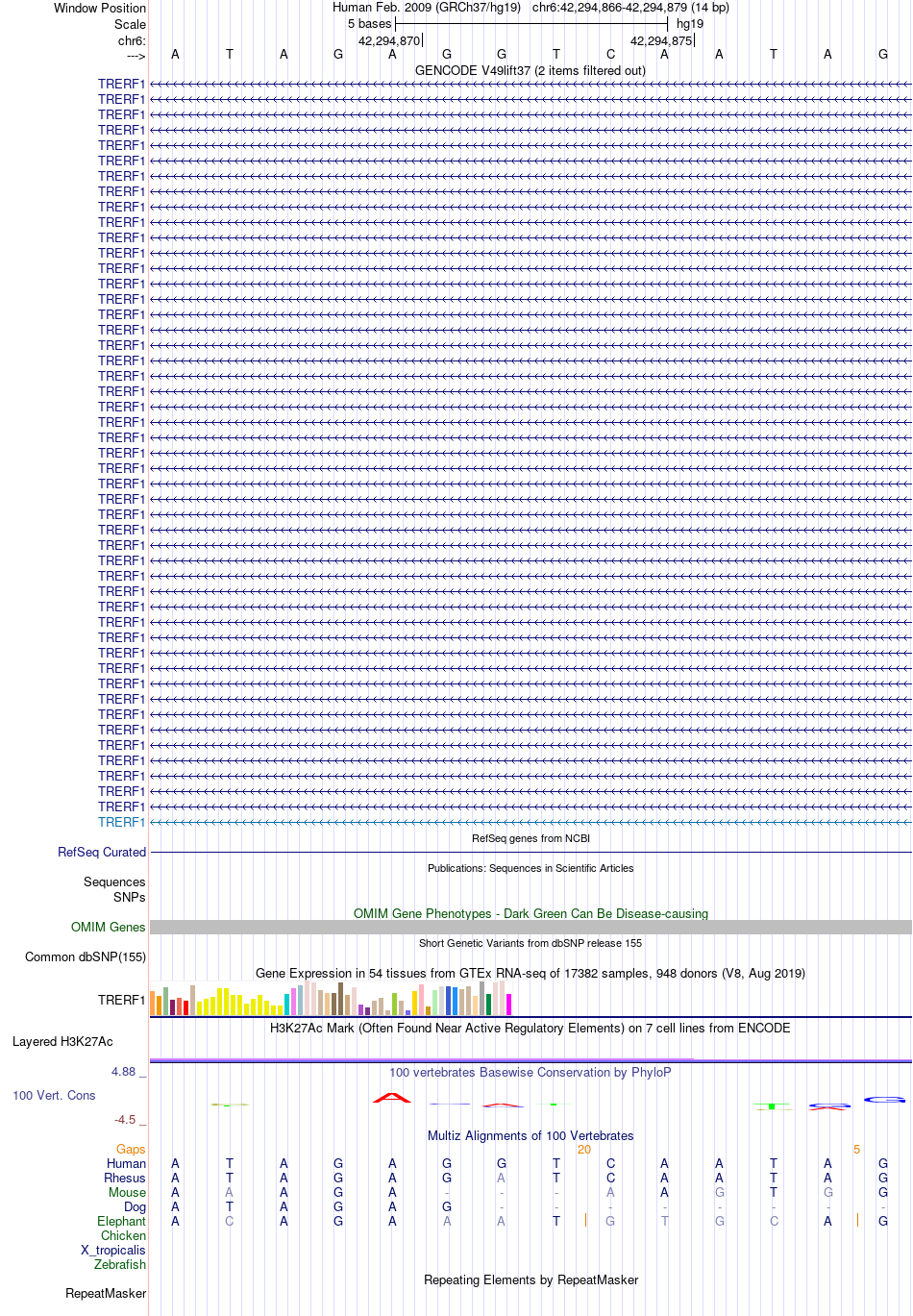
Task: Open the H3K27Ac Mark track title
Action: coord(531,1028)
